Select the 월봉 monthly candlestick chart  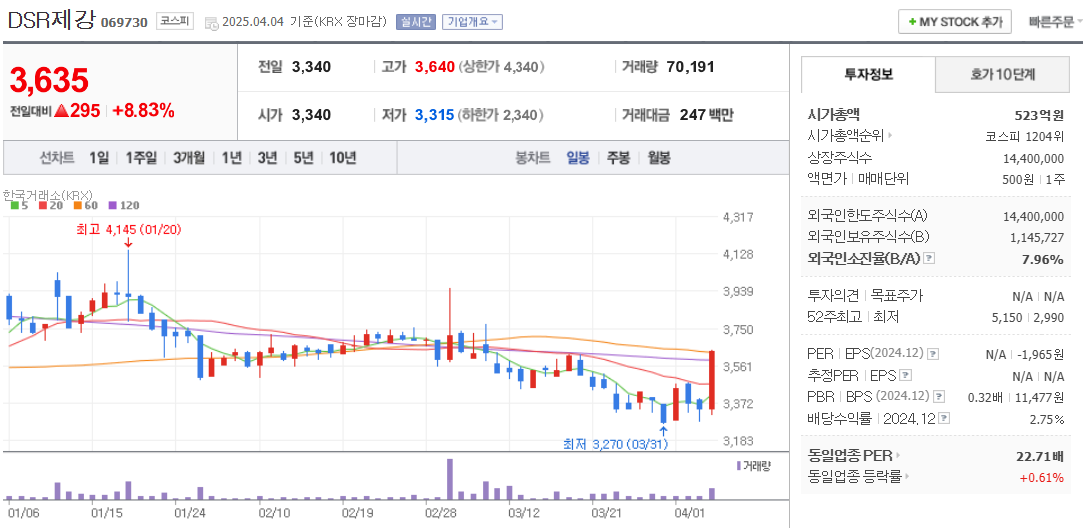(658, 158)
